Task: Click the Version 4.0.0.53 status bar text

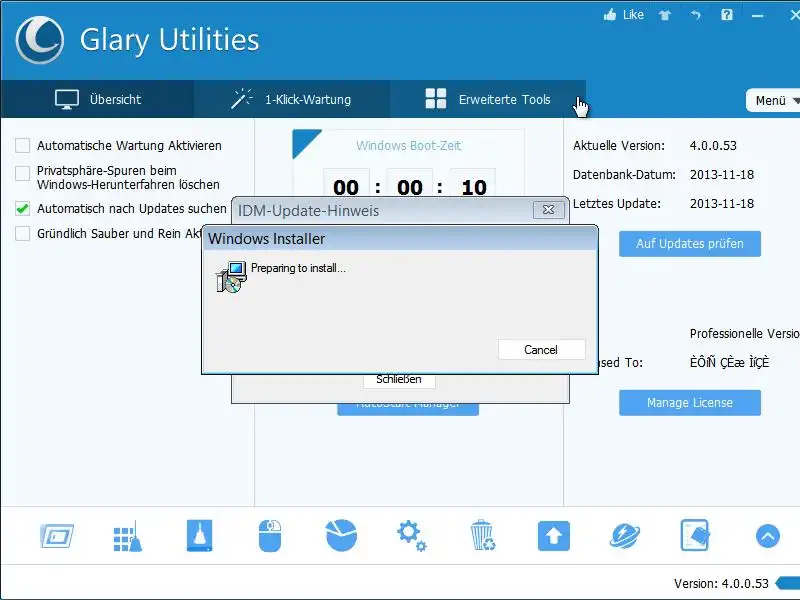Action: (721, 584)
